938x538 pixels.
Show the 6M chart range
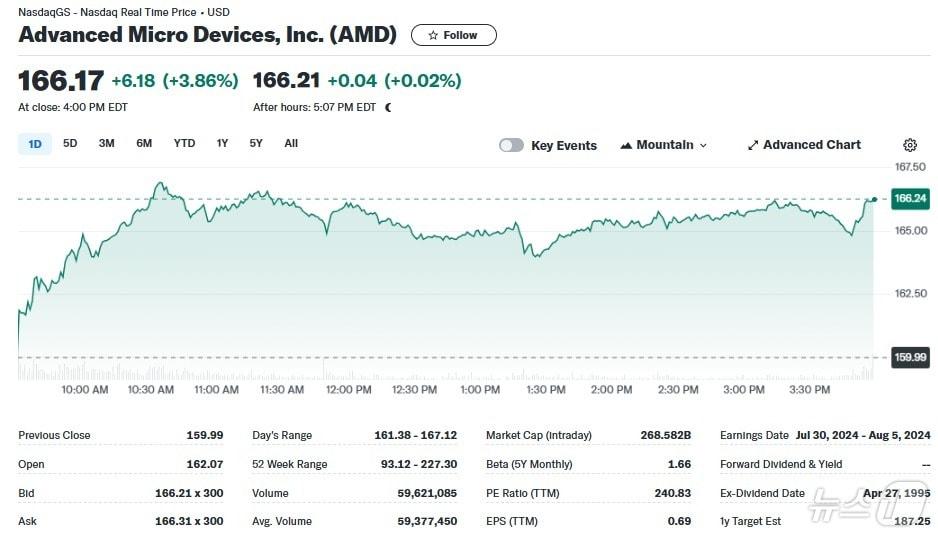coord(144,143)
